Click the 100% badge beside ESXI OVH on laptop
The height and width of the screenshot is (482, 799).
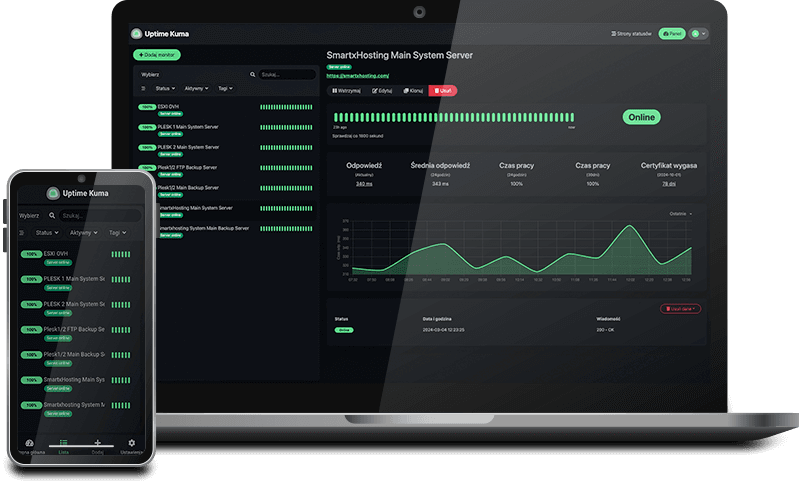click(x=147, y=107)
